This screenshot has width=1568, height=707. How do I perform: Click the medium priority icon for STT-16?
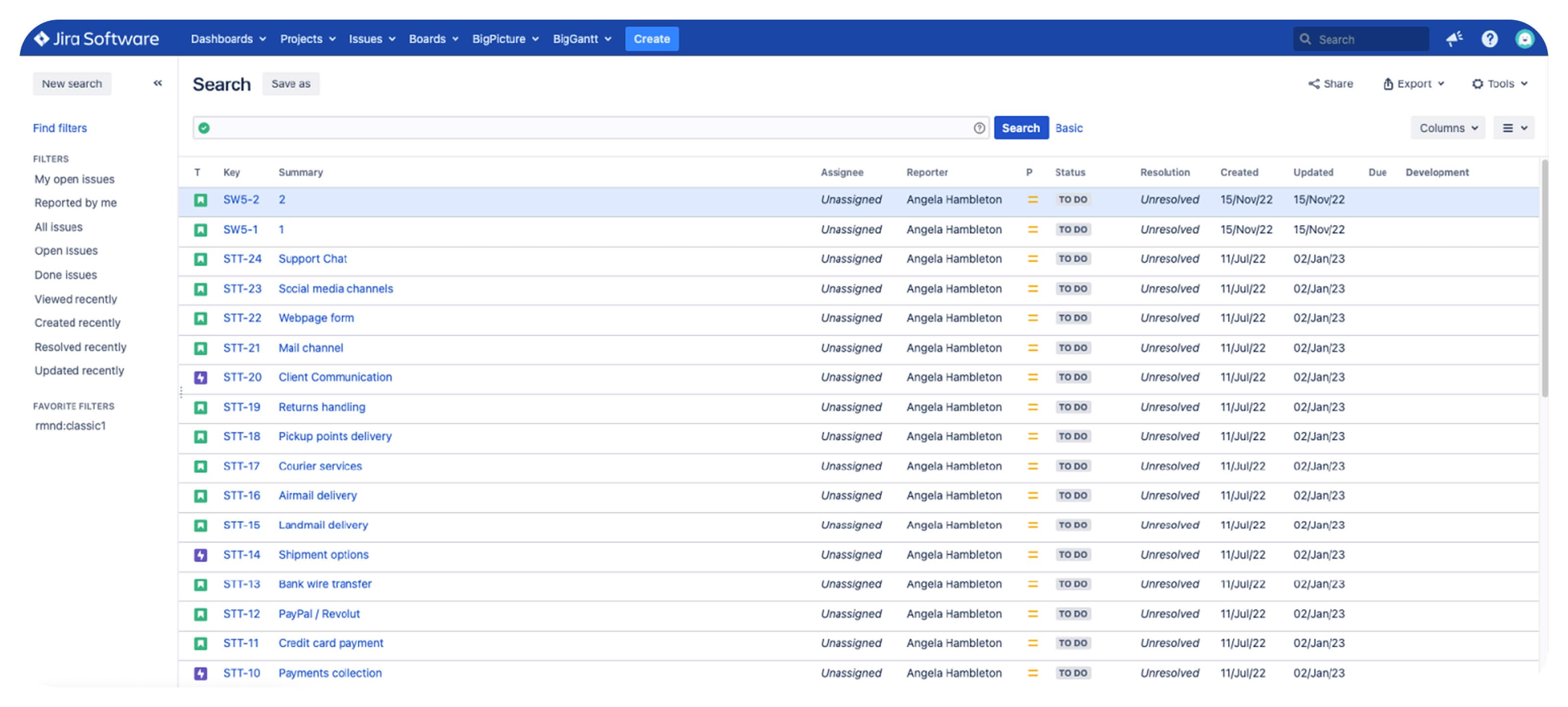pyautogui.click(x=1032, y=496)
